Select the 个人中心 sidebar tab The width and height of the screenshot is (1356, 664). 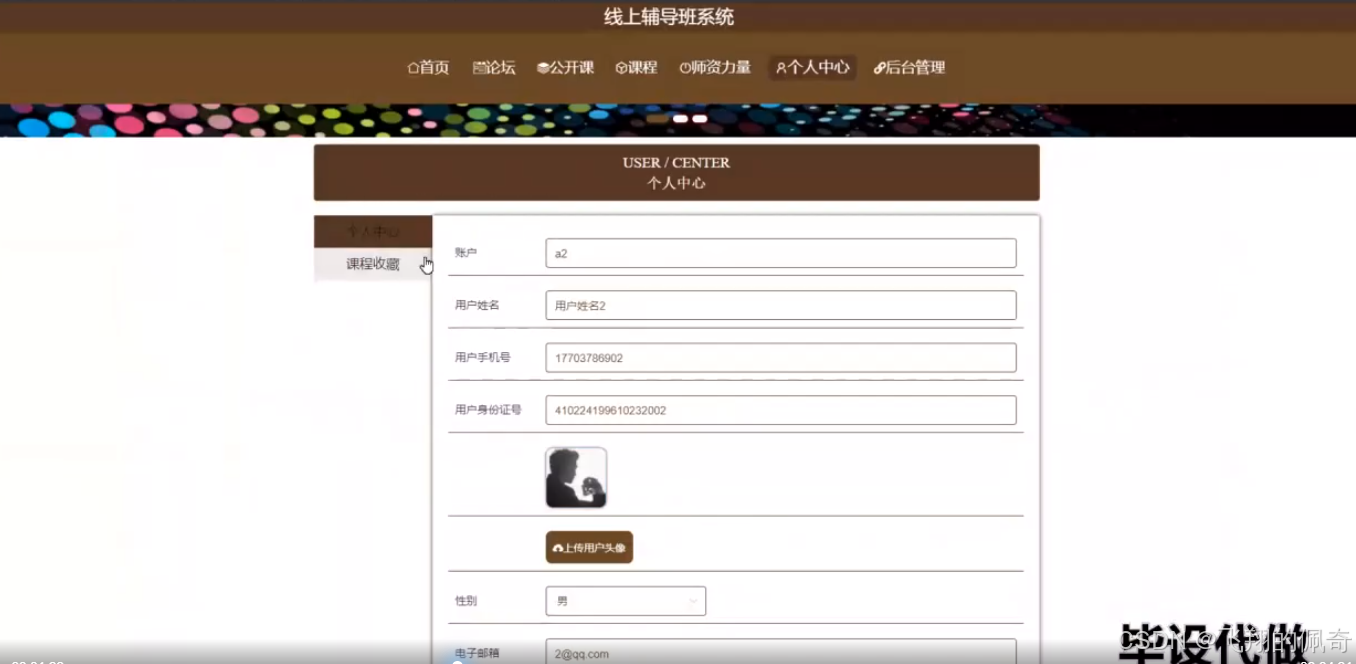click(373, 231)
